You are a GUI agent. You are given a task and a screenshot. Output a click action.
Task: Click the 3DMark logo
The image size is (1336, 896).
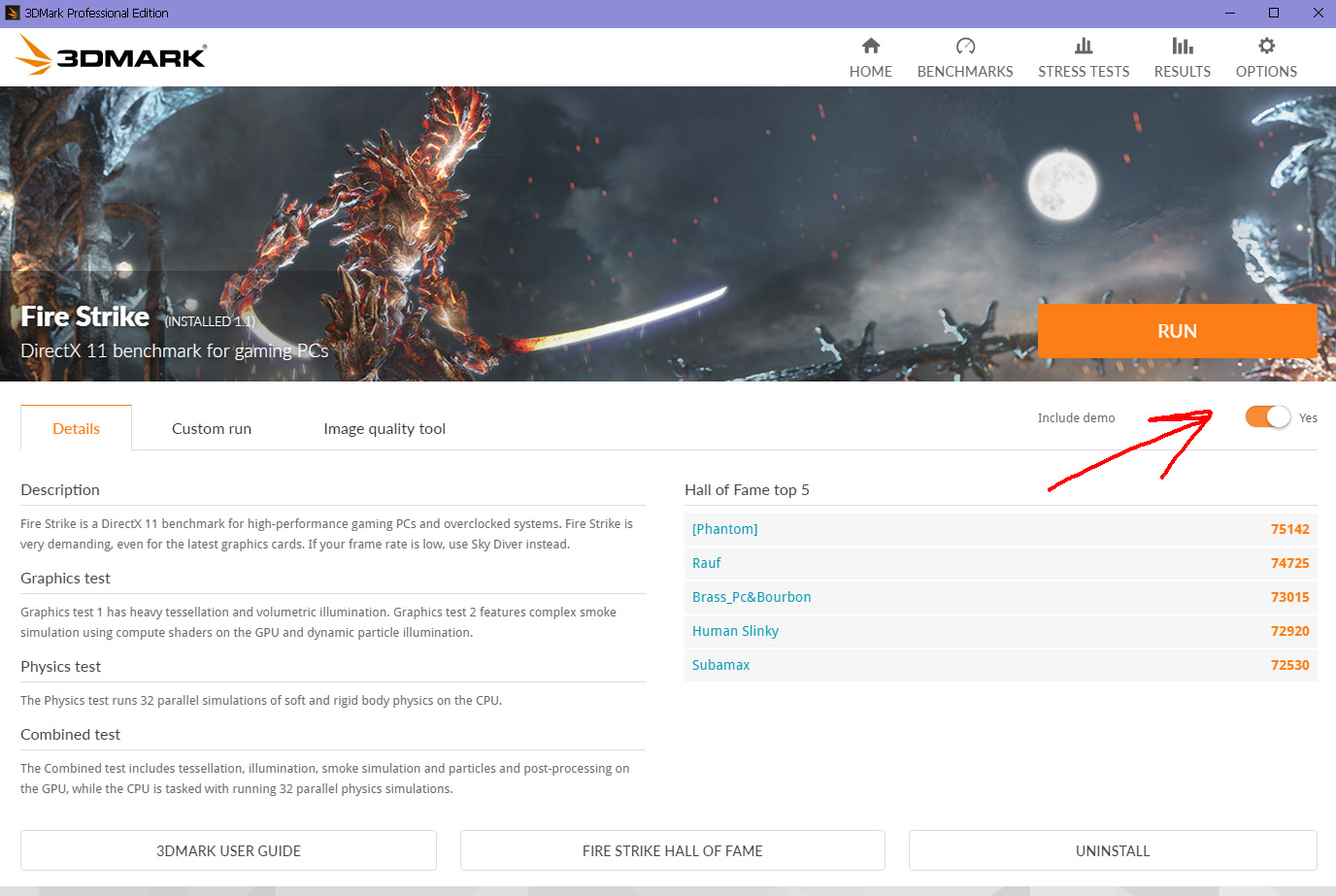(111, 55)
